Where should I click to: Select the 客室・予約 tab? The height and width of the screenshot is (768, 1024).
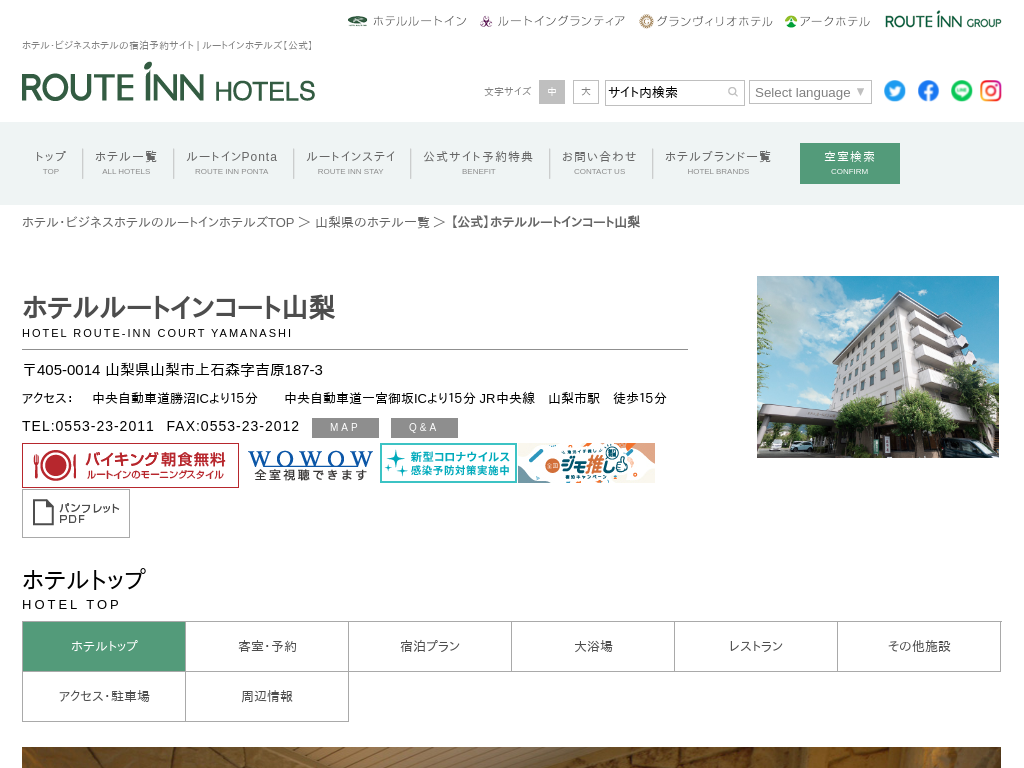click(x=267, y=647)
